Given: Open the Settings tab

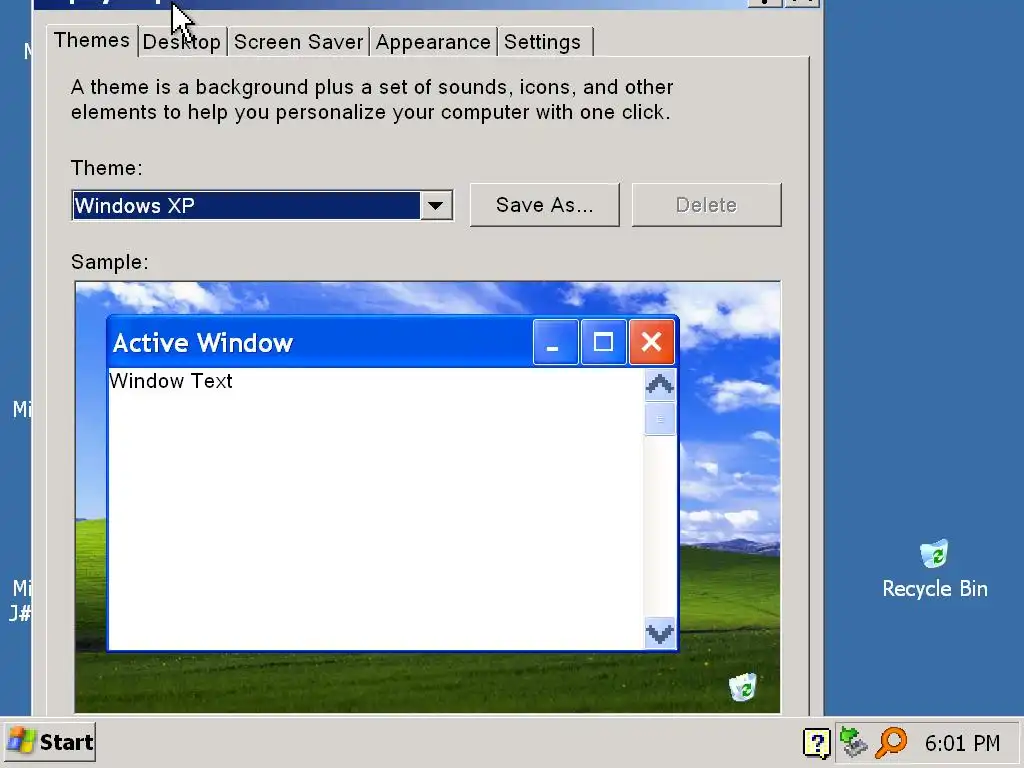Looking at the screenshot, I should 543,42.
